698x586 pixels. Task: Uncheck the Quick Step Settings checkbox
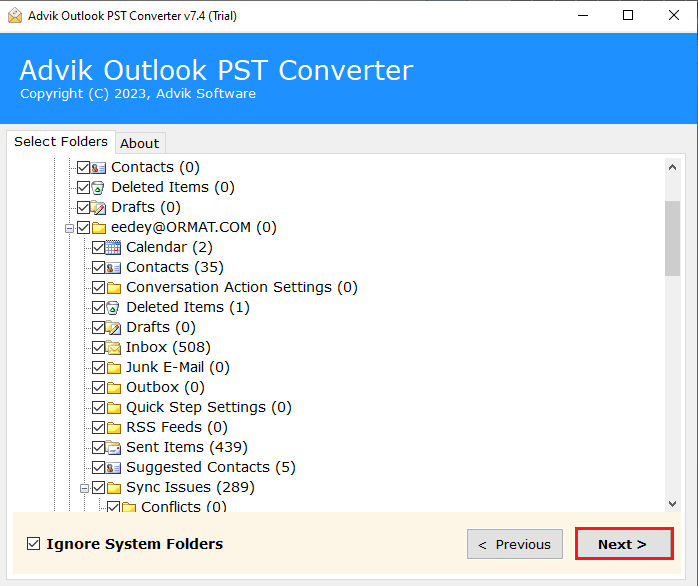click(x=98, y=407)
